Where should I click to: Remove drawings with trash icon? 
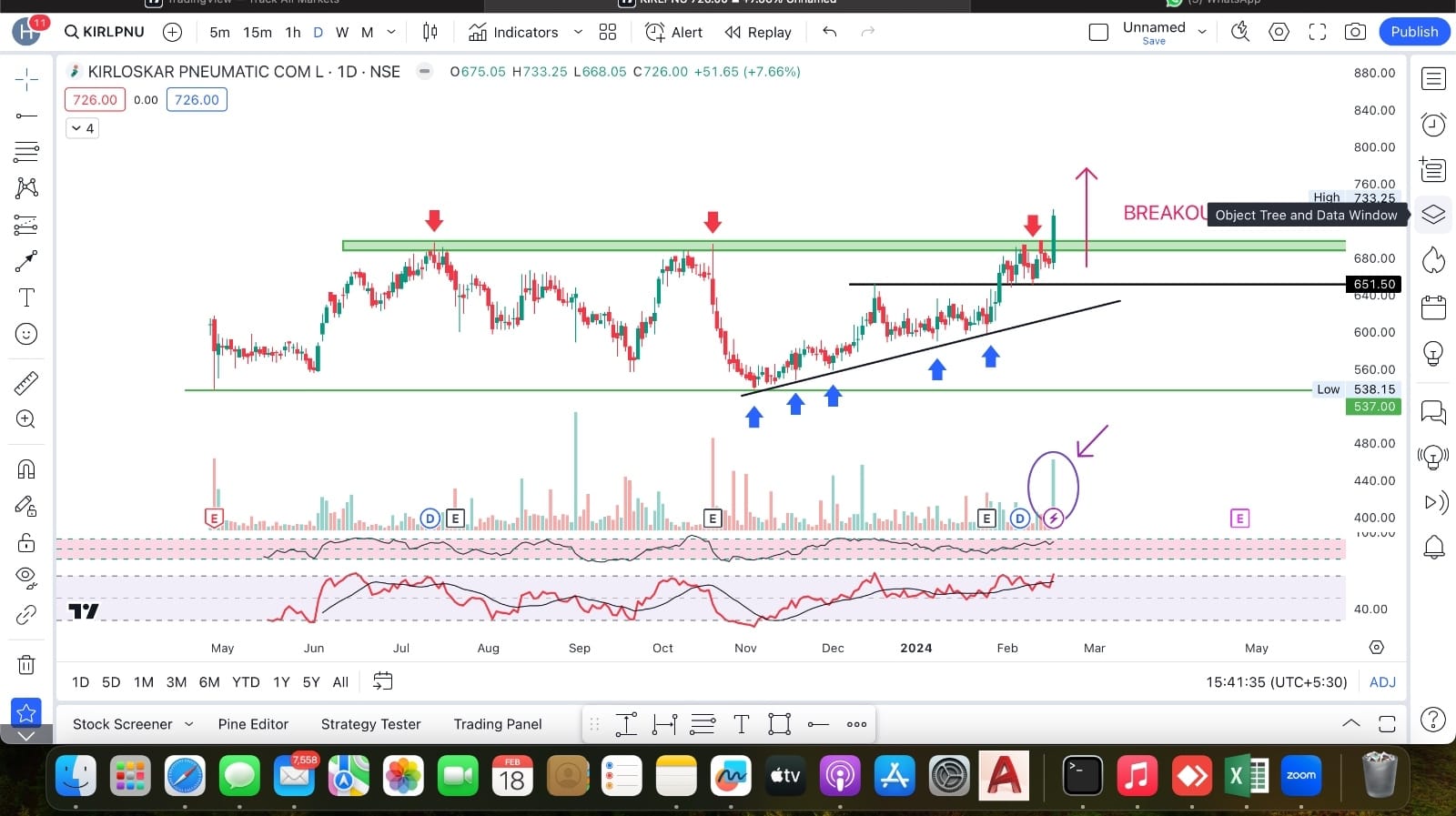coord(26,665)
